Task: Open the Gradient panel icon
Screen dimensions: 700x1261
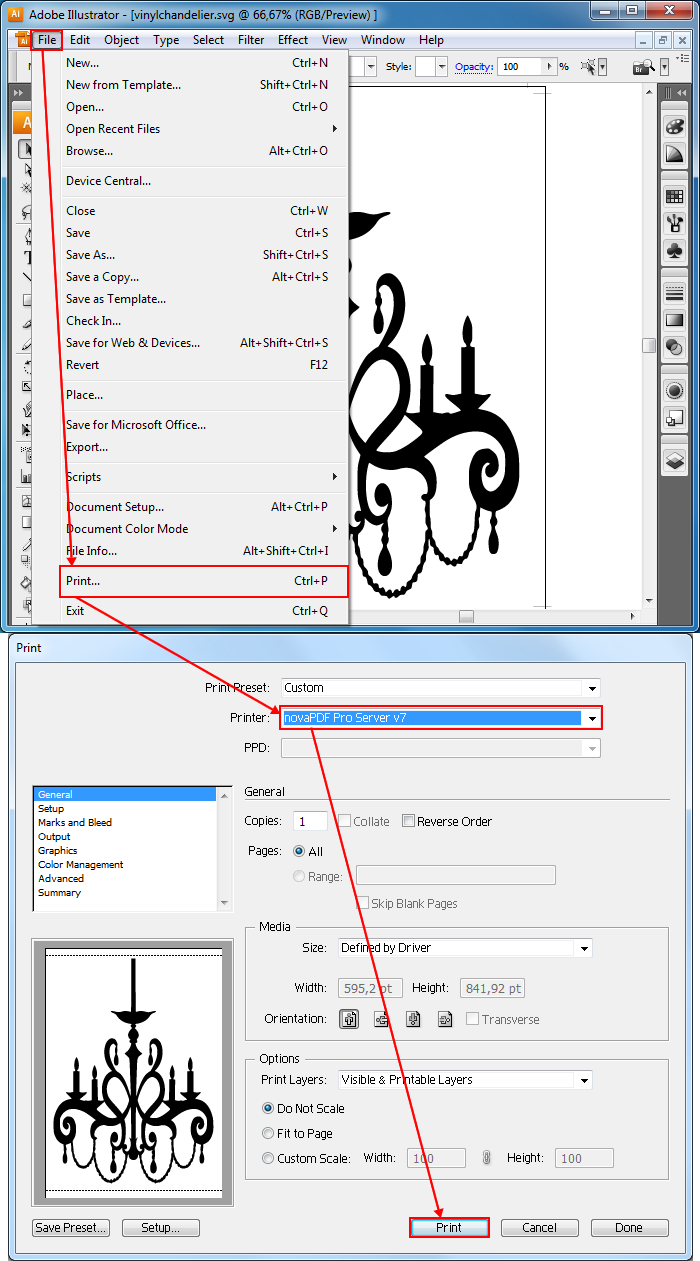Action: pyautogui.click(x=674, y=320)
